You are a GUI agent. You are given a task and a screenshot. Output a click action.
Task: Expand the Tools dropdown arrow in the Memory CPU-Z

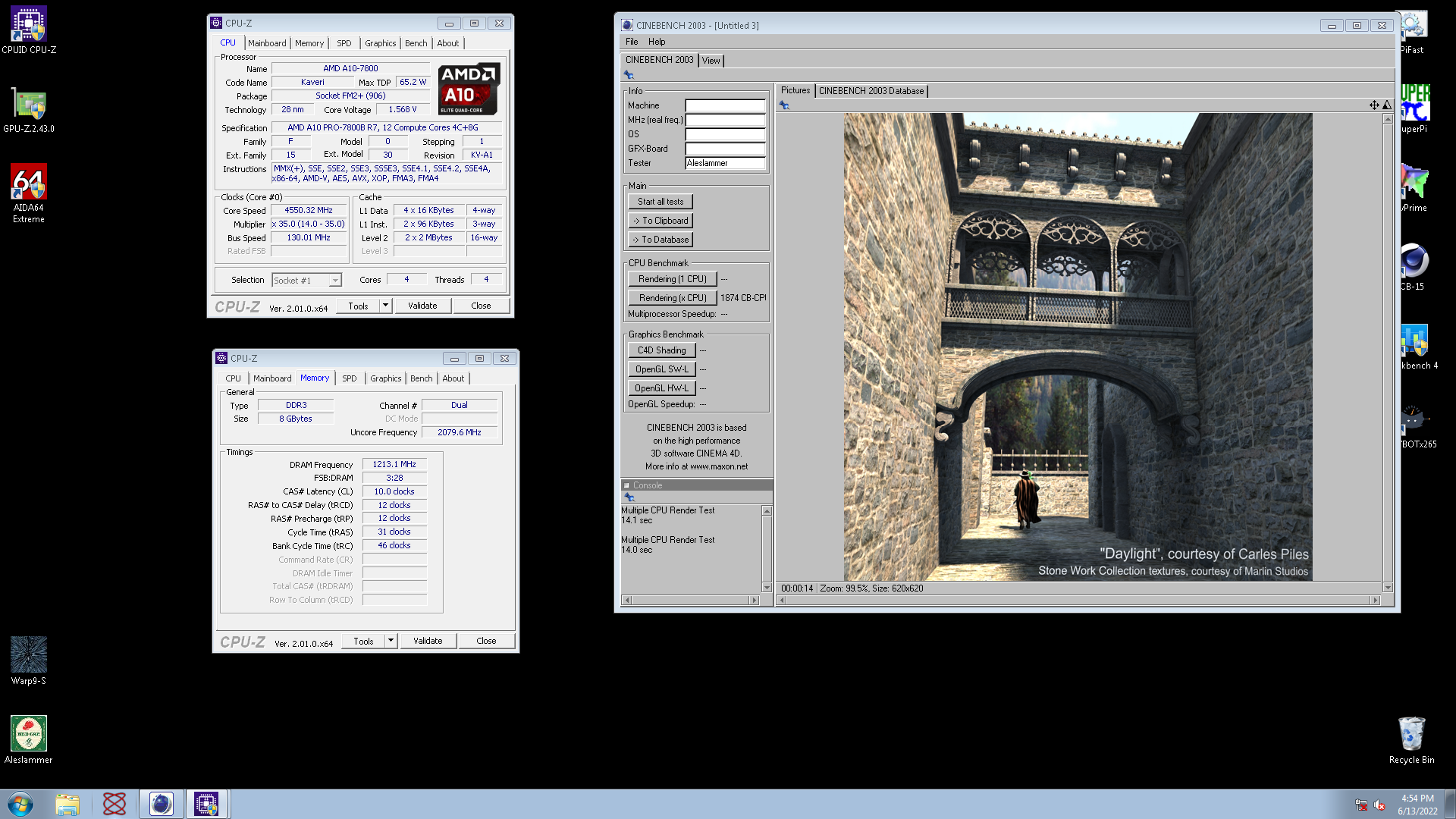pyautogui.click(x=391, y=641)
